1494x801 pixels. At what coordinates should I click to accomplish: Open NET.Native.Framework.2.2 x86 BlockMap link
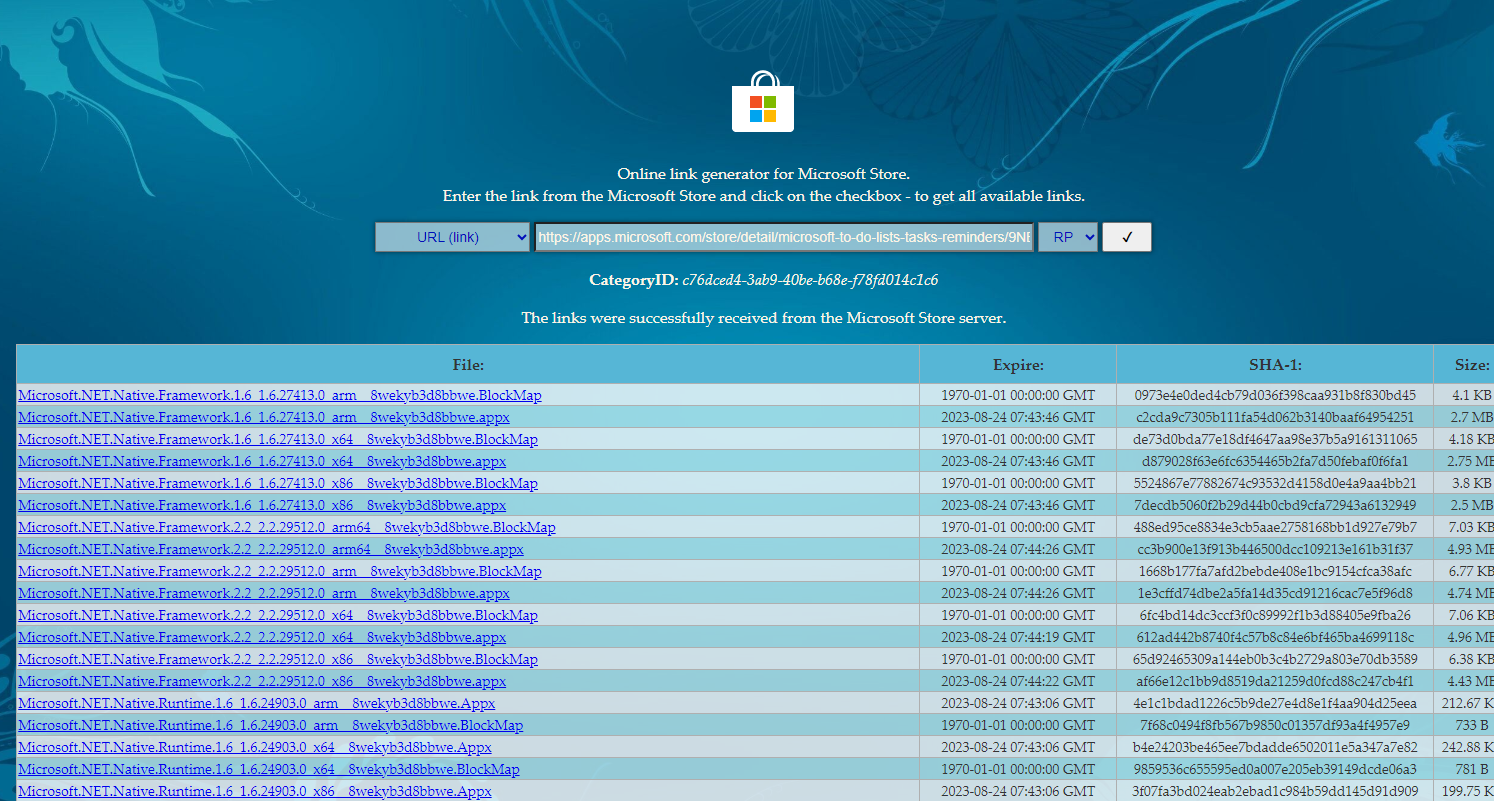click(277, 659)
